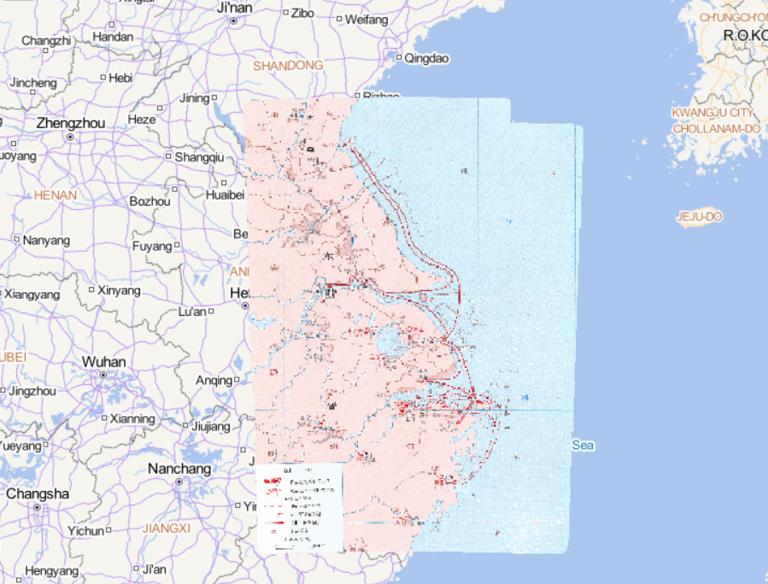Select the Fuyang city label

point(152,246)
